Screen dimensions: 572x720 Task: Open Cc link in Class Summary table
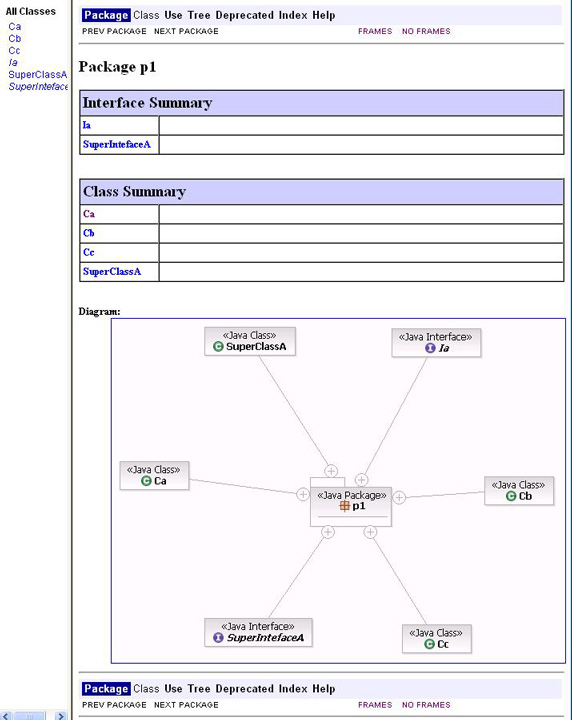tap(89, 253)
